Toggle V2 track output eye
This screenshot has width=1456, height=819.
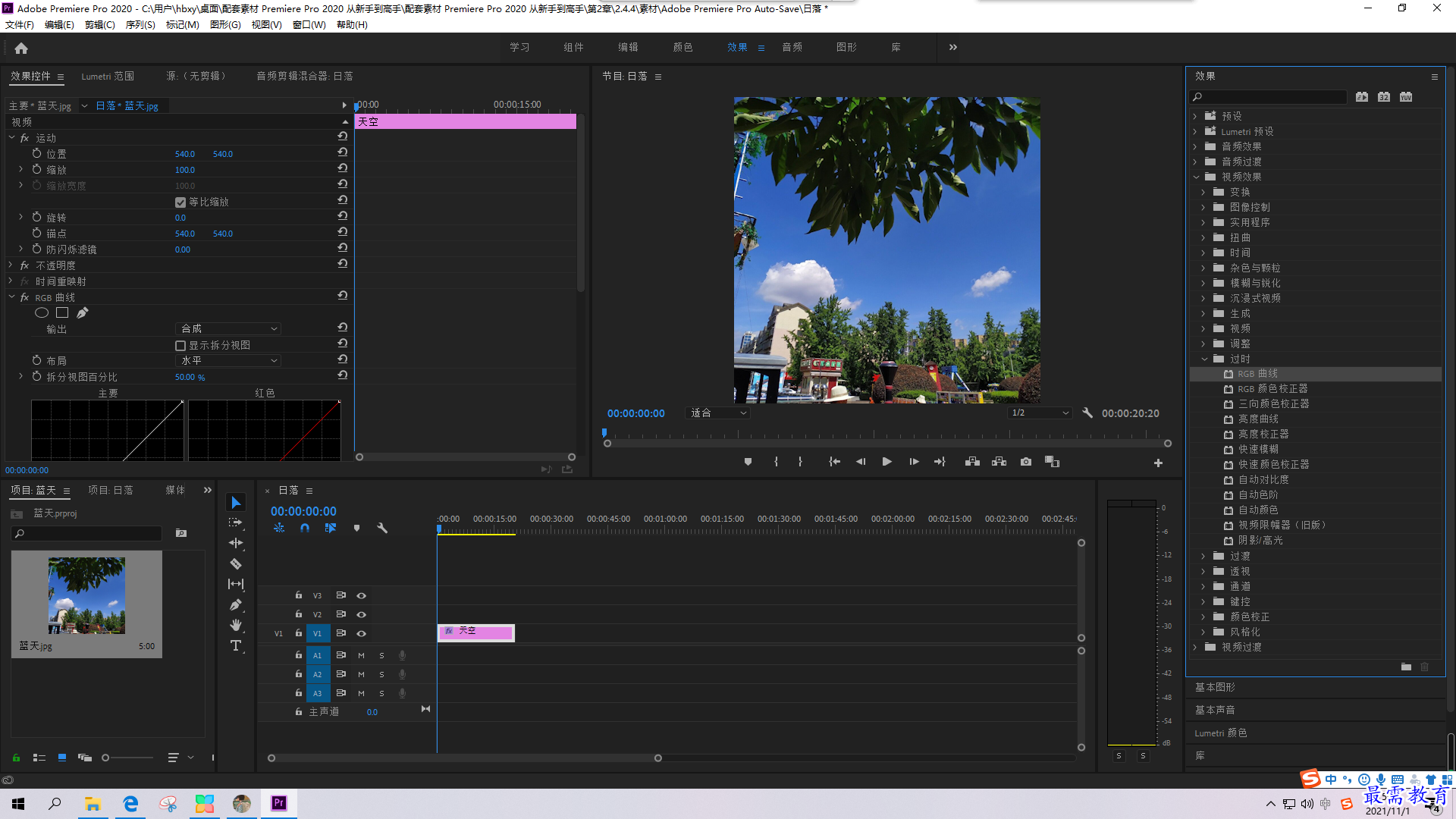[362, 615]
